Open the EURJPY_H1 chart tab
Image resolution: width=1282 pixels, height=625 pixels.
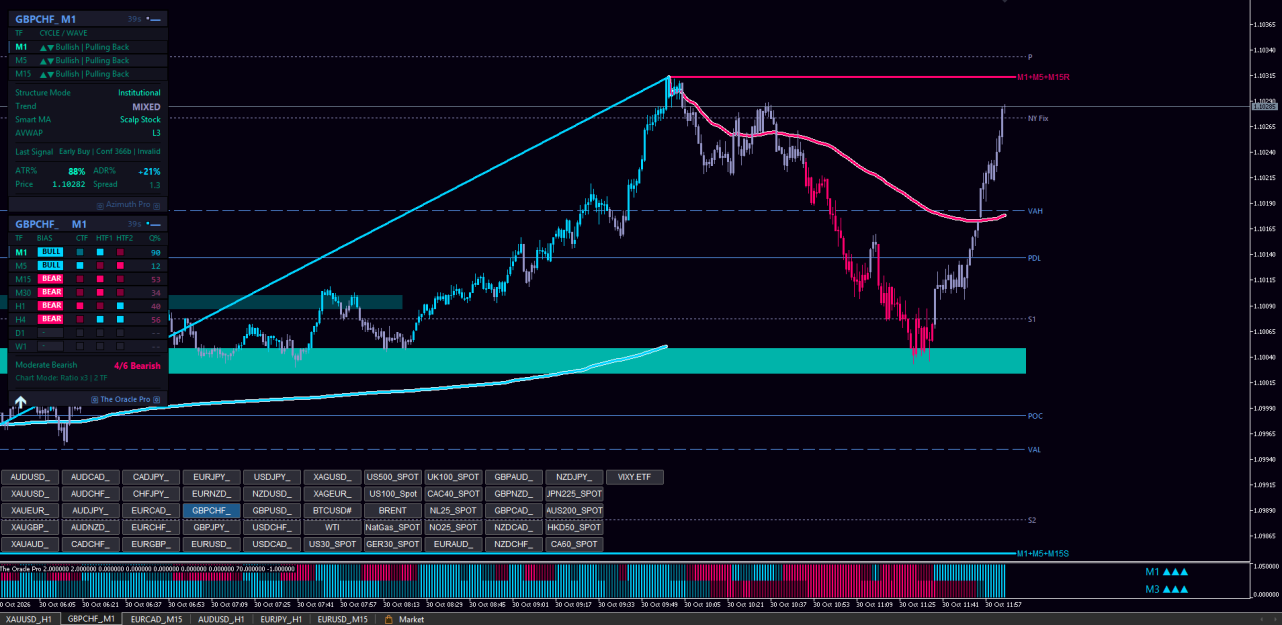(282, 619)
